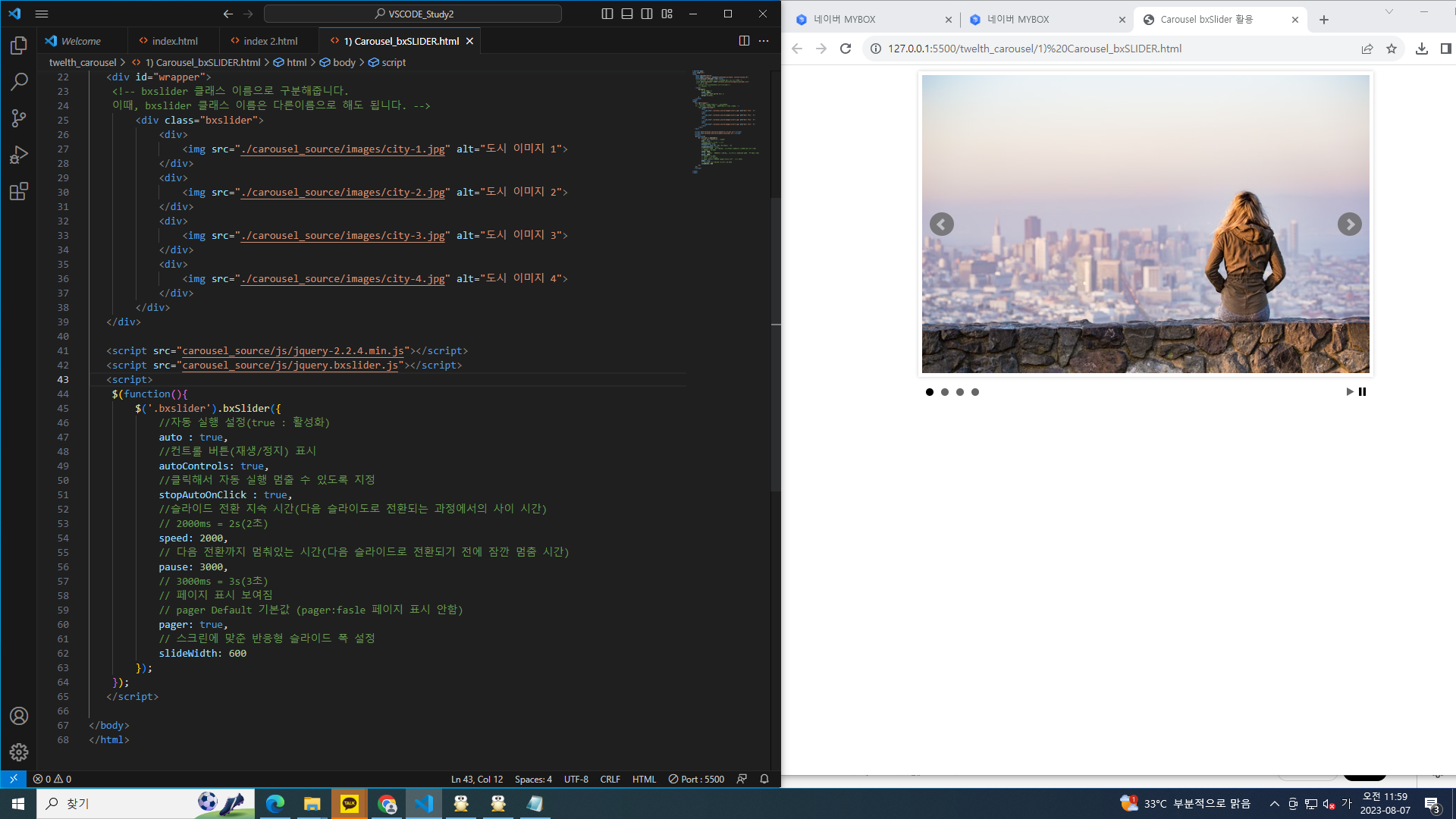Click the Port : 5500 status item
The width and height of the screenshot is (1456, 819).
(x=696, y=779)
